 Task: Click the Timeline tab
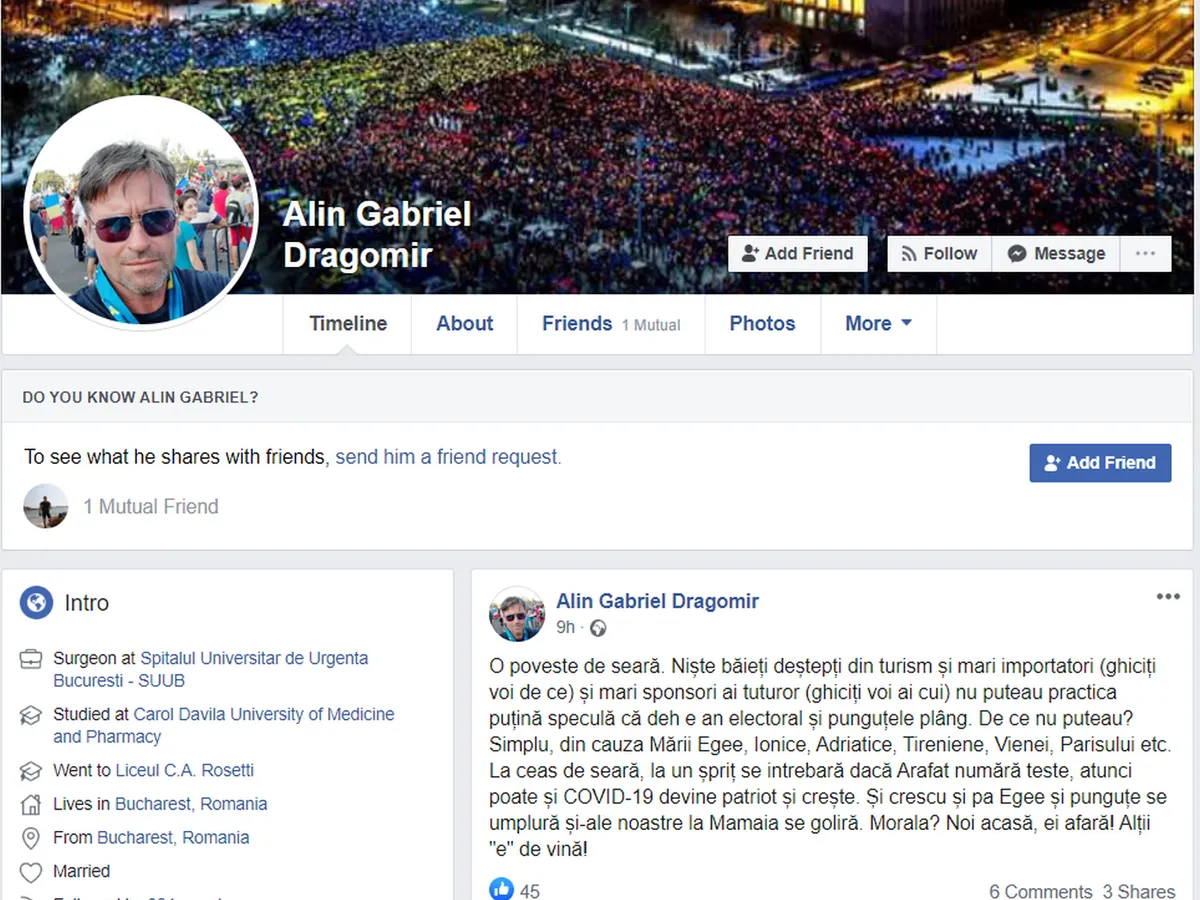(x=348, y=324)
